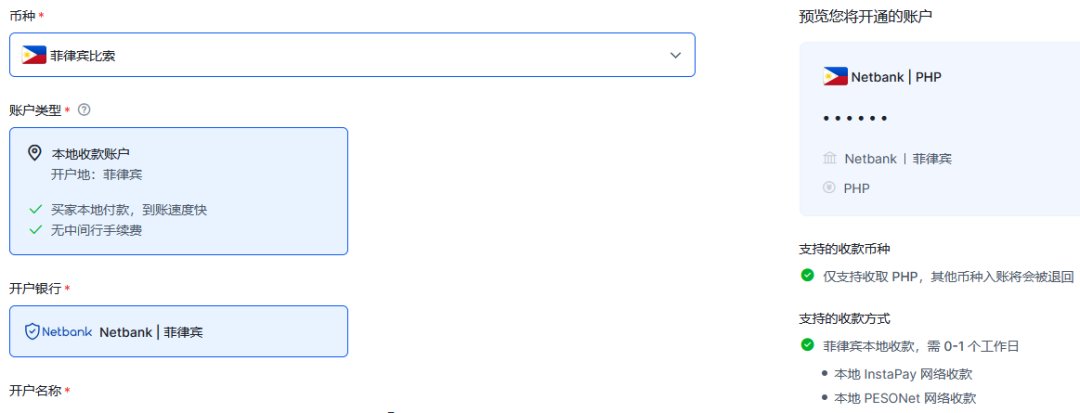Click the green check next to 仅支持收取 PHP

point(807,275)
